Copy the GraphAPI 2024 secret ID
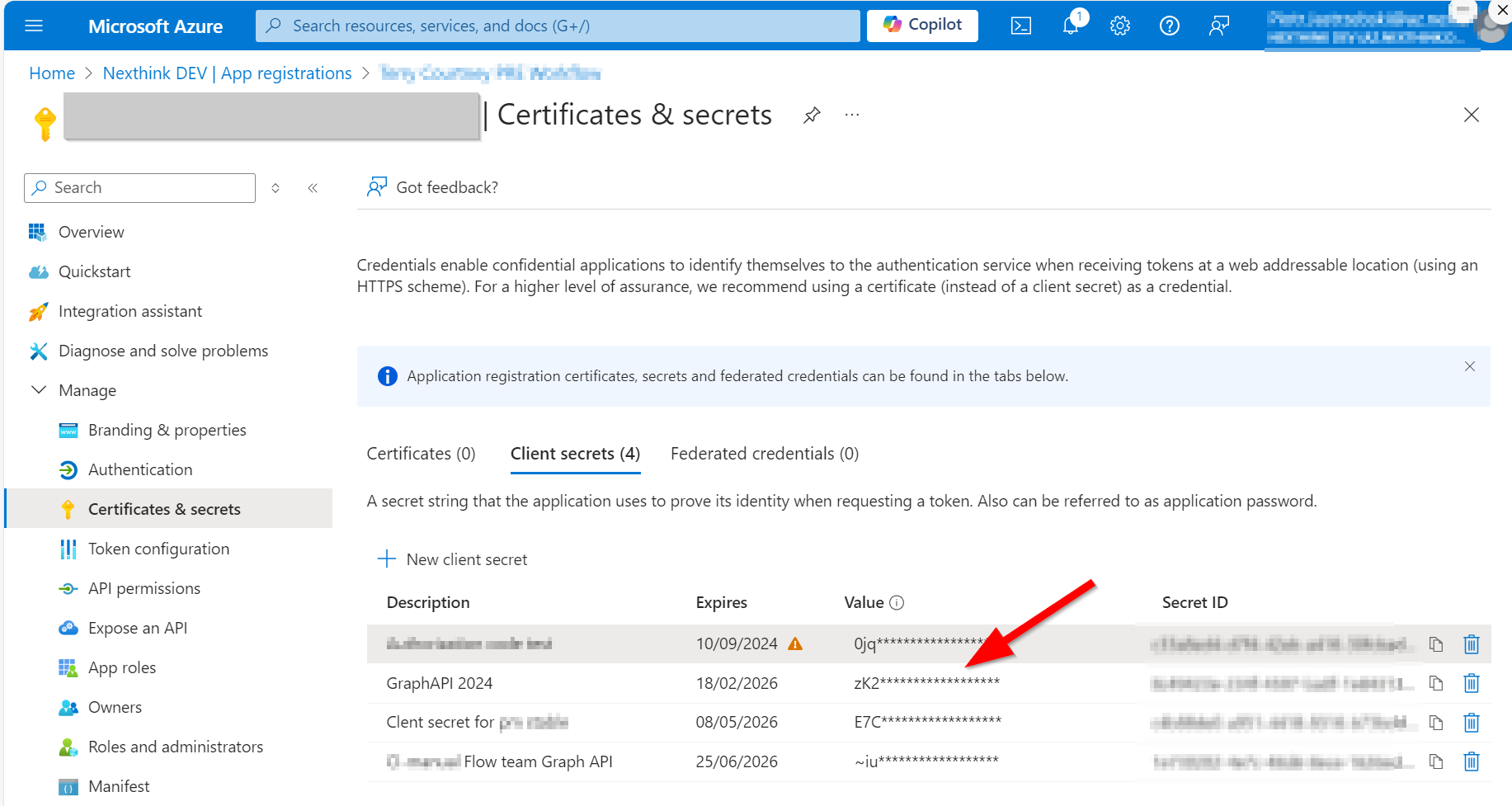 click(1436, 683)
